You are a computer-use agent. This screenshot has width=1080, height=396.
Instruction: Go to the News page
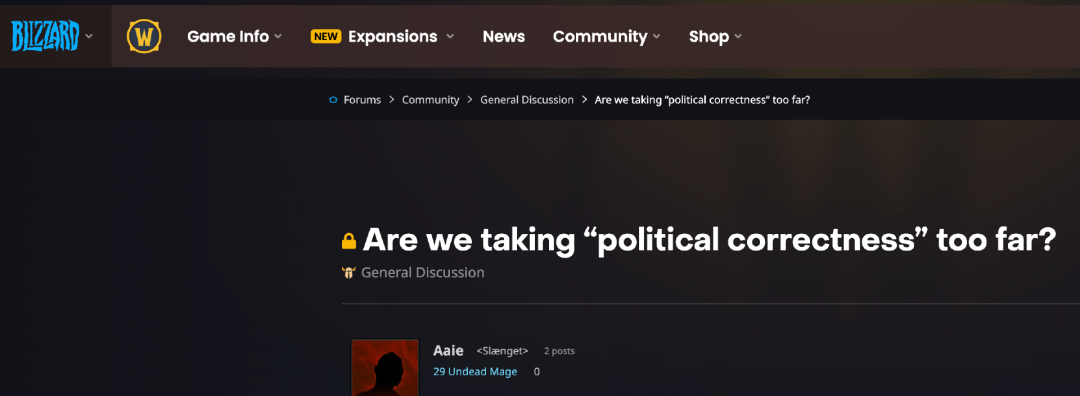503,37
